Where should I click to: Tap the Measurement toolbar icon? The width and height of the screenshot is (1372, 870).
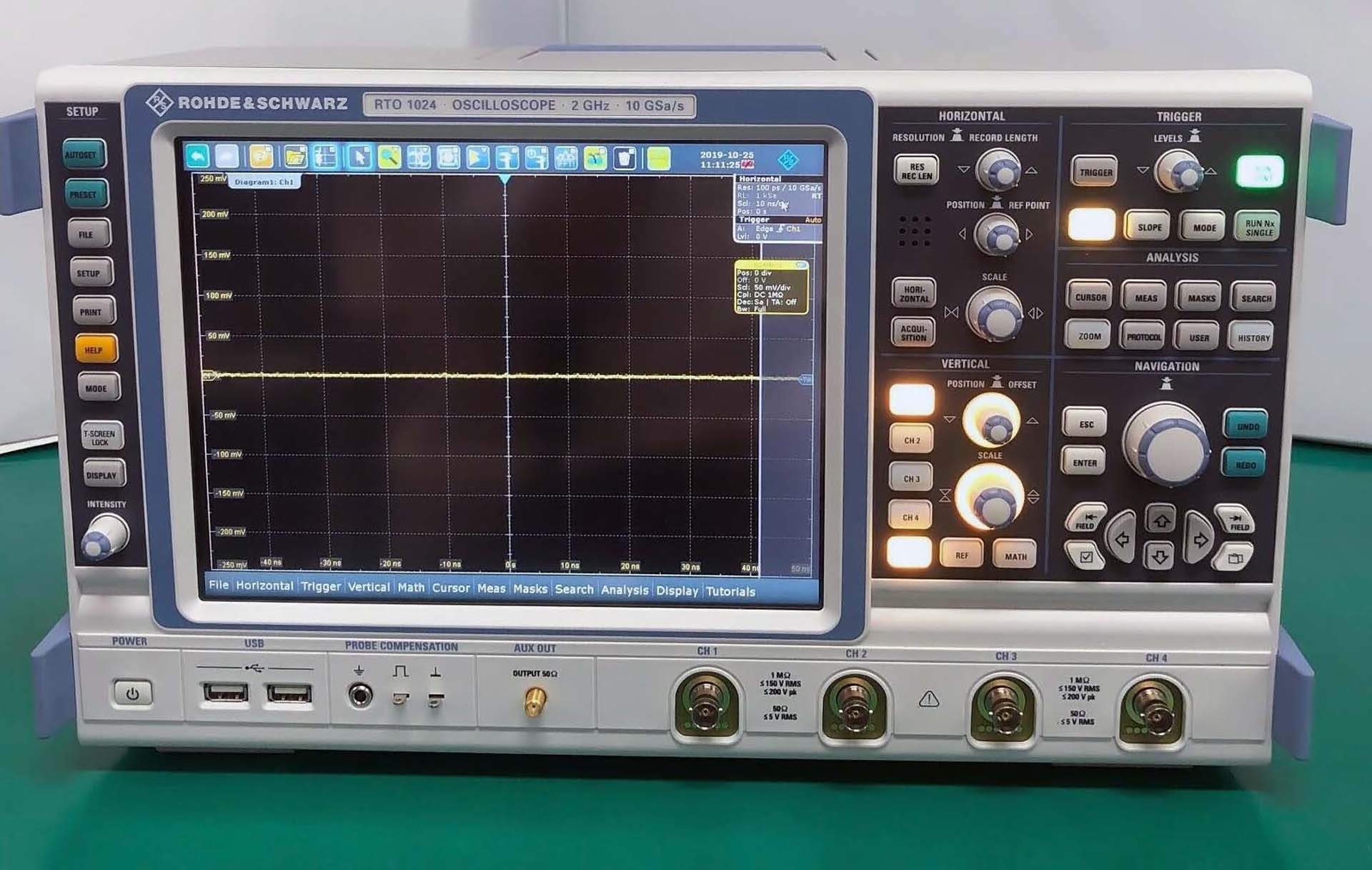click(507, 157)
